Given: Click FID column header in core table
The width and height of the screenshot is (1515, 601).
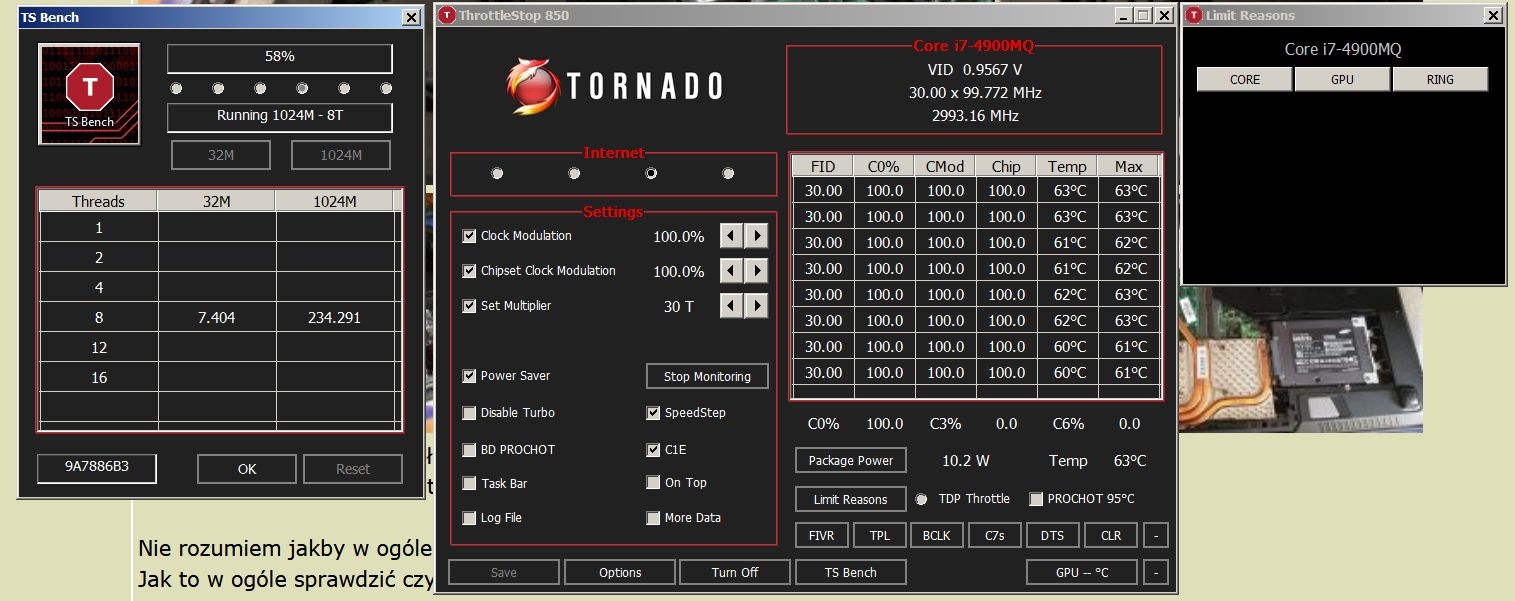Looking at the screenshot, I should coord(823,166).
